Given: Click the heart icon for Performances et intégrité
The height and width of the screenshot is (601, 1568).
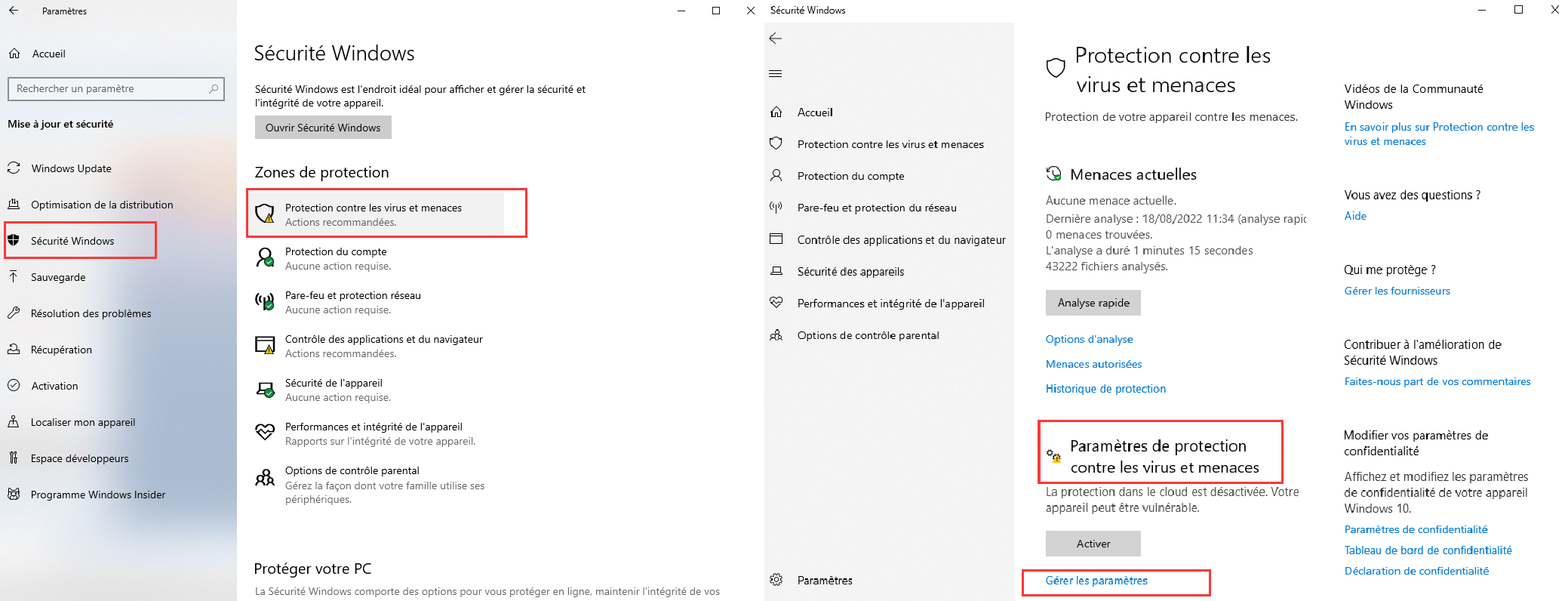Looking at the screenshot, I should tap(265, 432).
